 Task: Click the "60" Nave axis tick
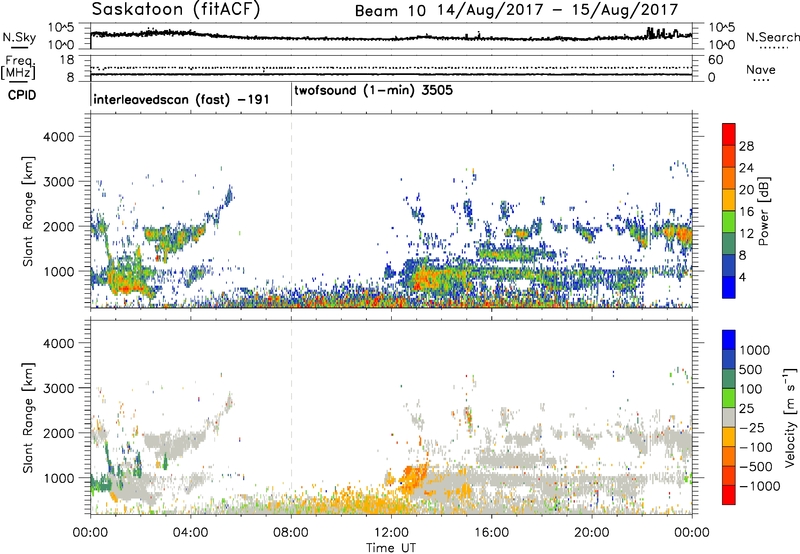tap(715, 60)
